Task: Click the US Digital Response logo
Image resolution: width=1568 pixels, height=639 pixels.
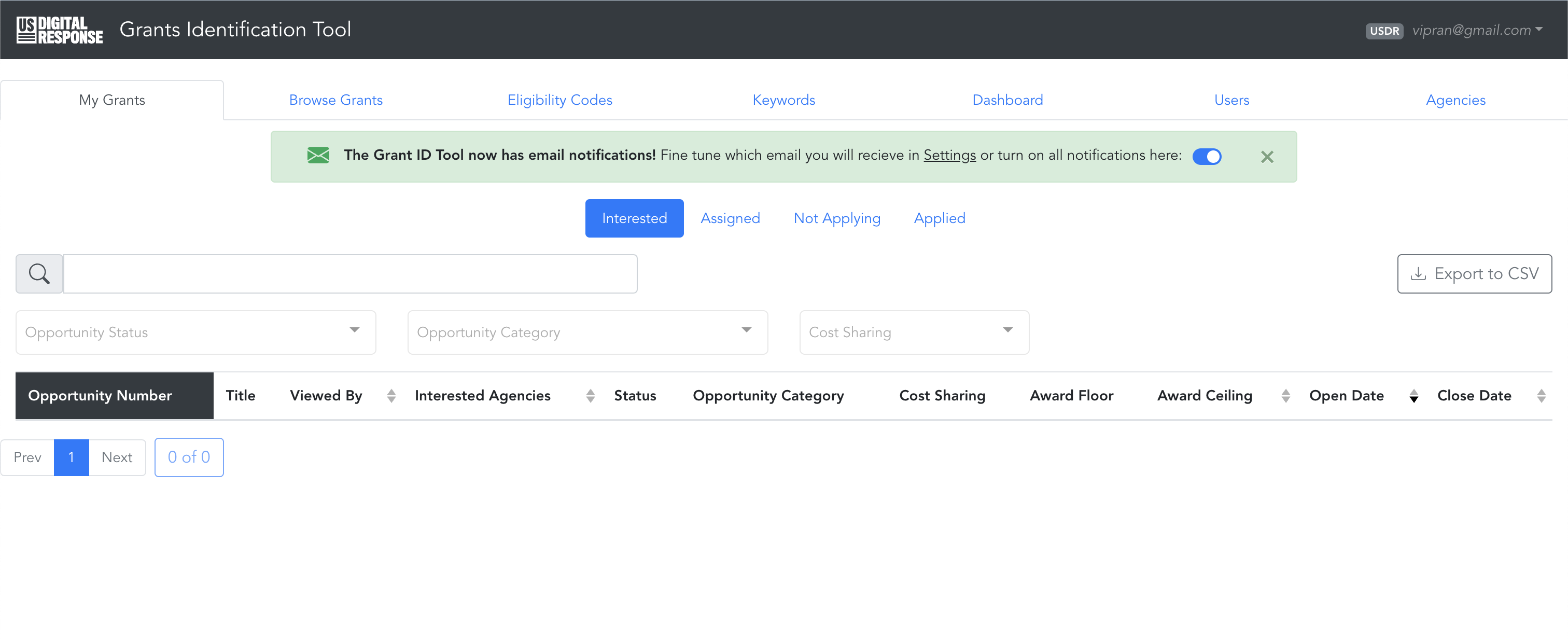Action: 60,29
